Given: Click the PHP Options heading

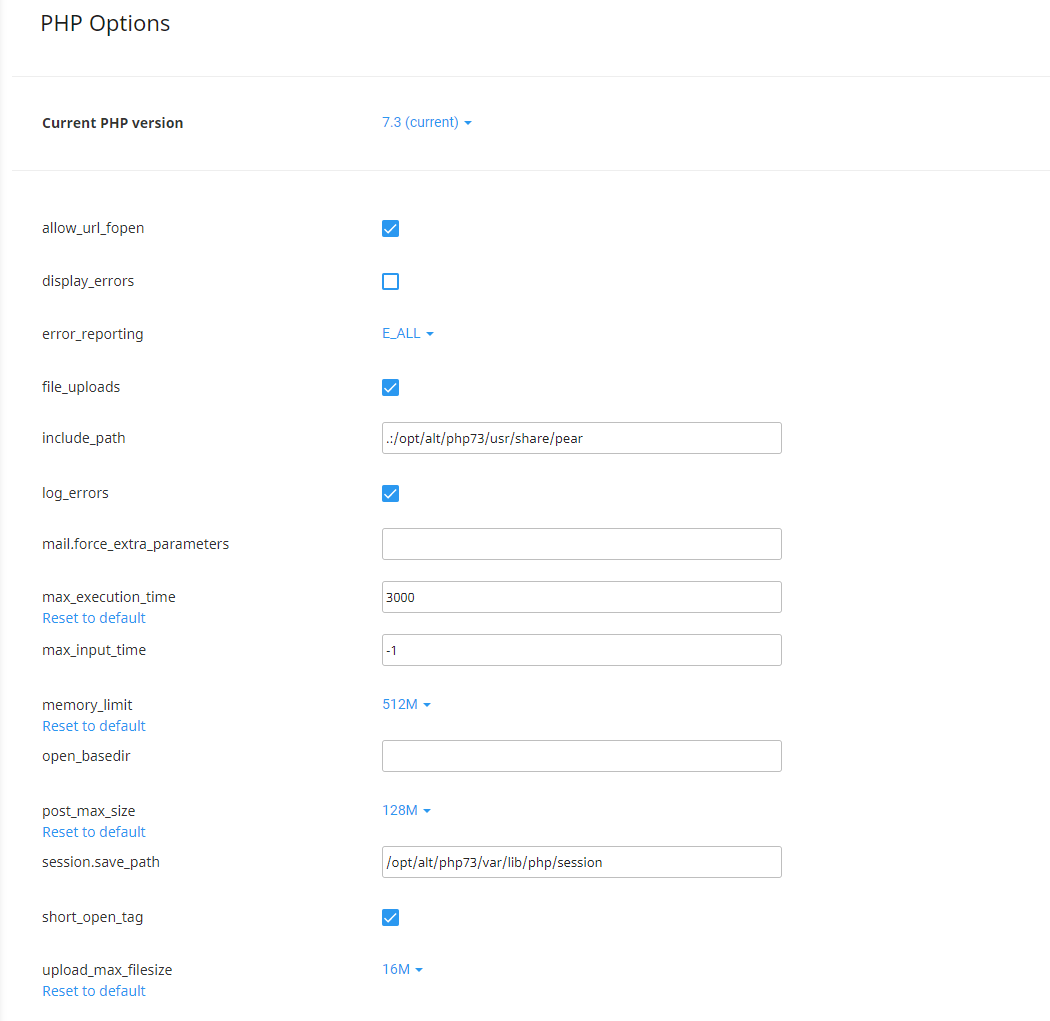Looking at the screenshot, I should coord(105,24).
